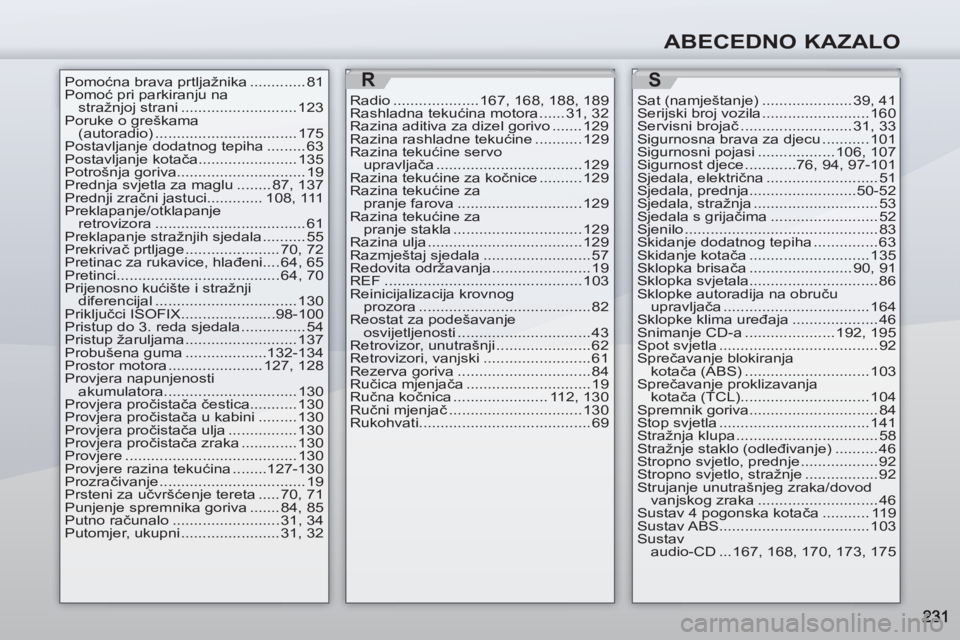Click "Razina aditiva za dizel gorivo"
The height and width of the screenshot is (640, 960).
(x=479, y=126)
